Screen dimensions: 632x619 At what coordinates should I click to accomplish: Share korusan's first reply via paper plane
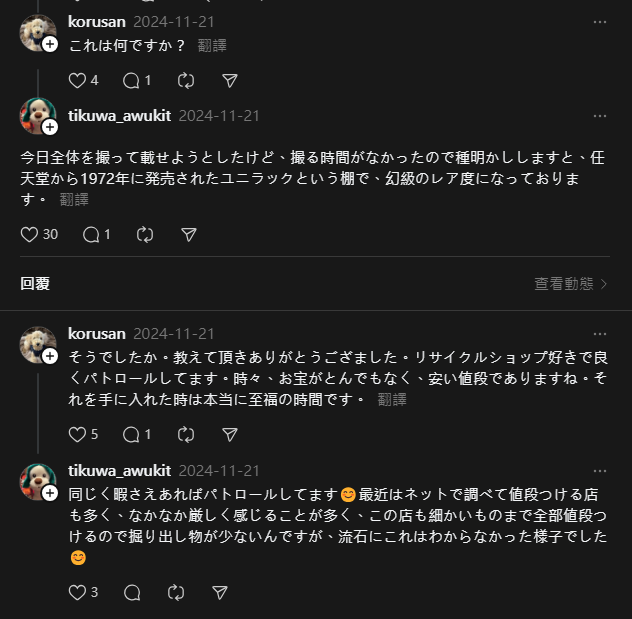[229, 80]
